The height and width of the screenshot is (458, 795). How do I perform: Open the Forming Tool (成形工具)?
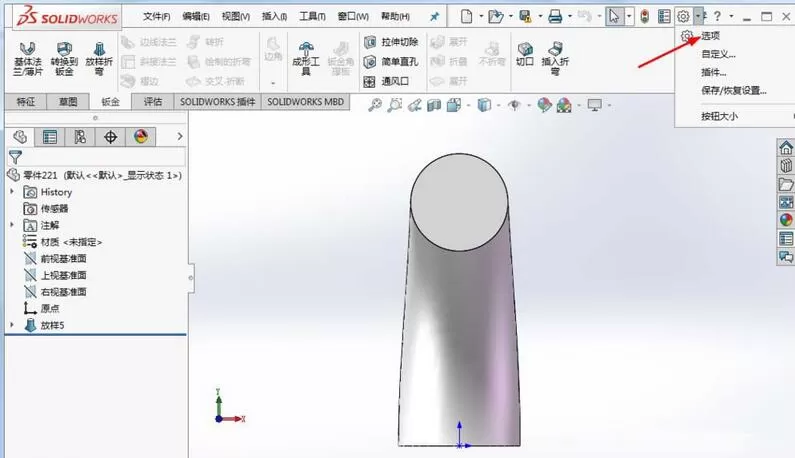(306, 59)
